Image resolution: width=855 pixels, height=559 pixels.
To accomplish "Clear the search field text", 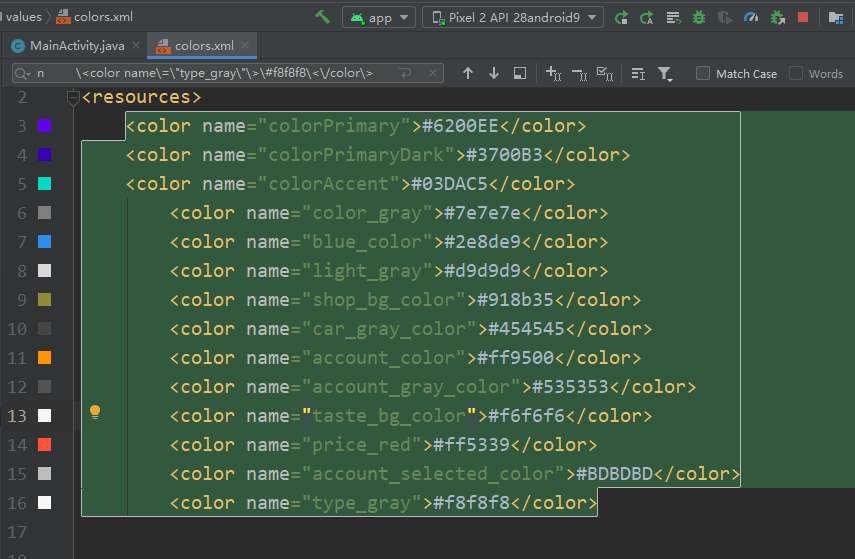I will (x=432, y=73).
